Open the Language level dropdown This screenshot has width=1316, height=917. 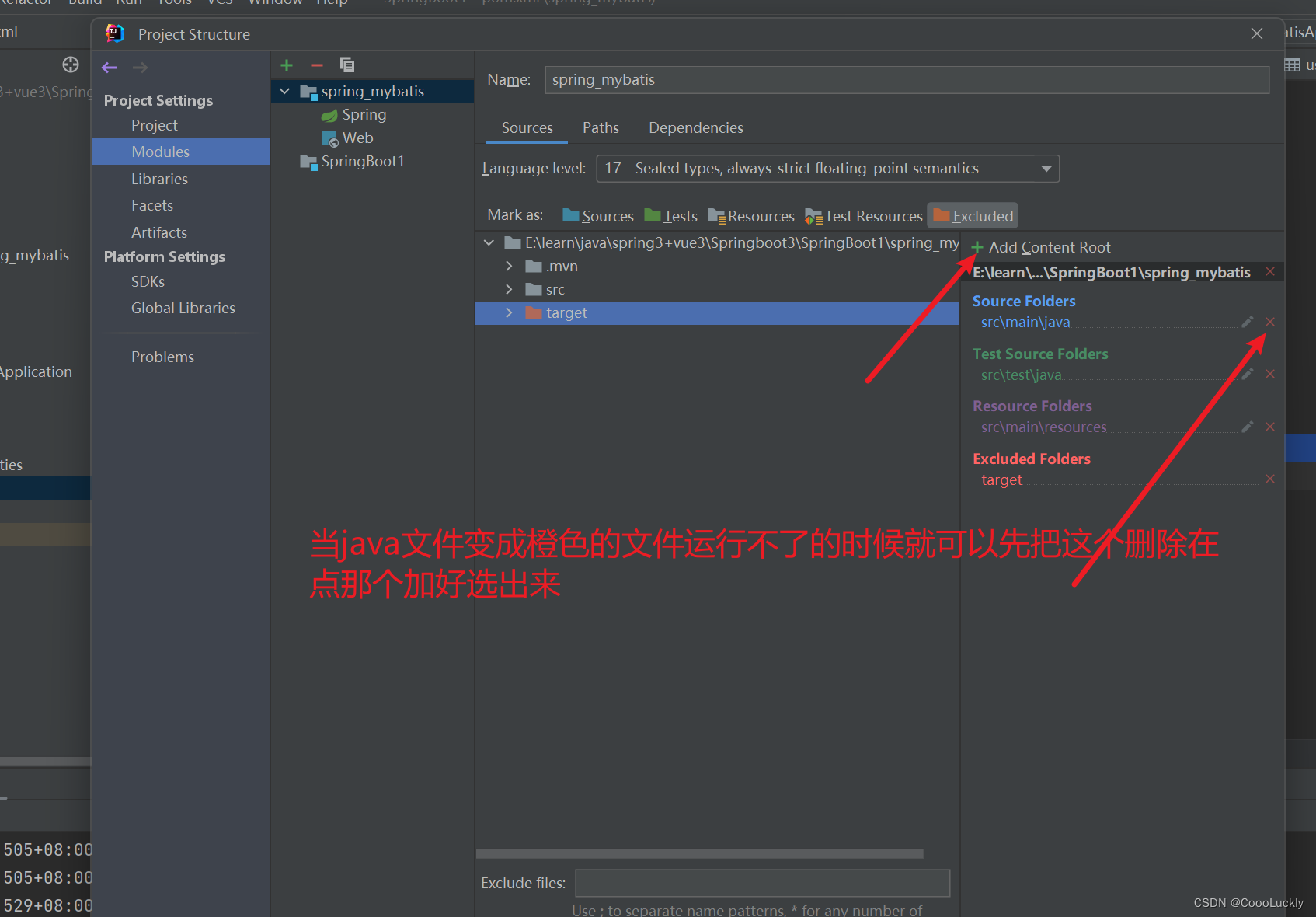pos(827,169)
